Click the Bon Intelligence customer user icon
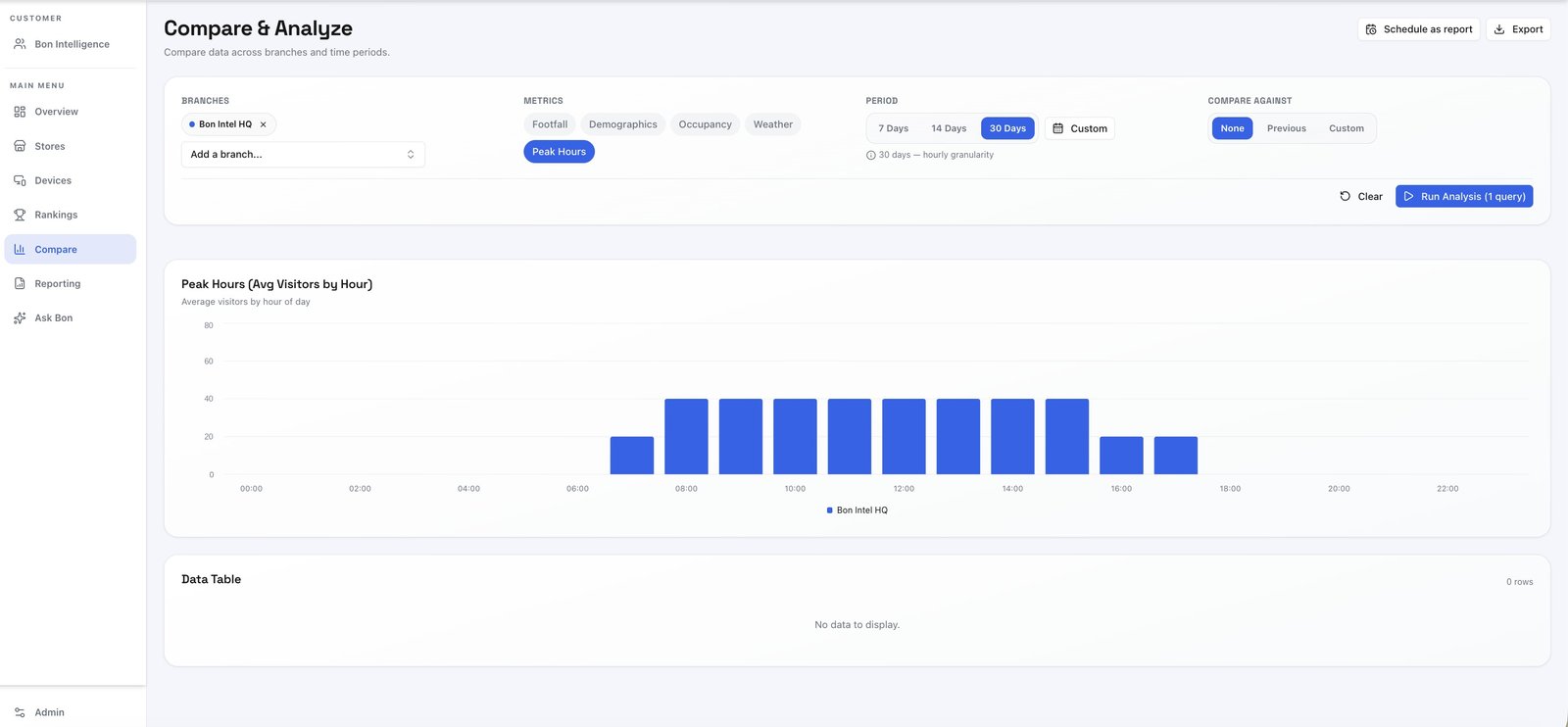 click(20, 44)
